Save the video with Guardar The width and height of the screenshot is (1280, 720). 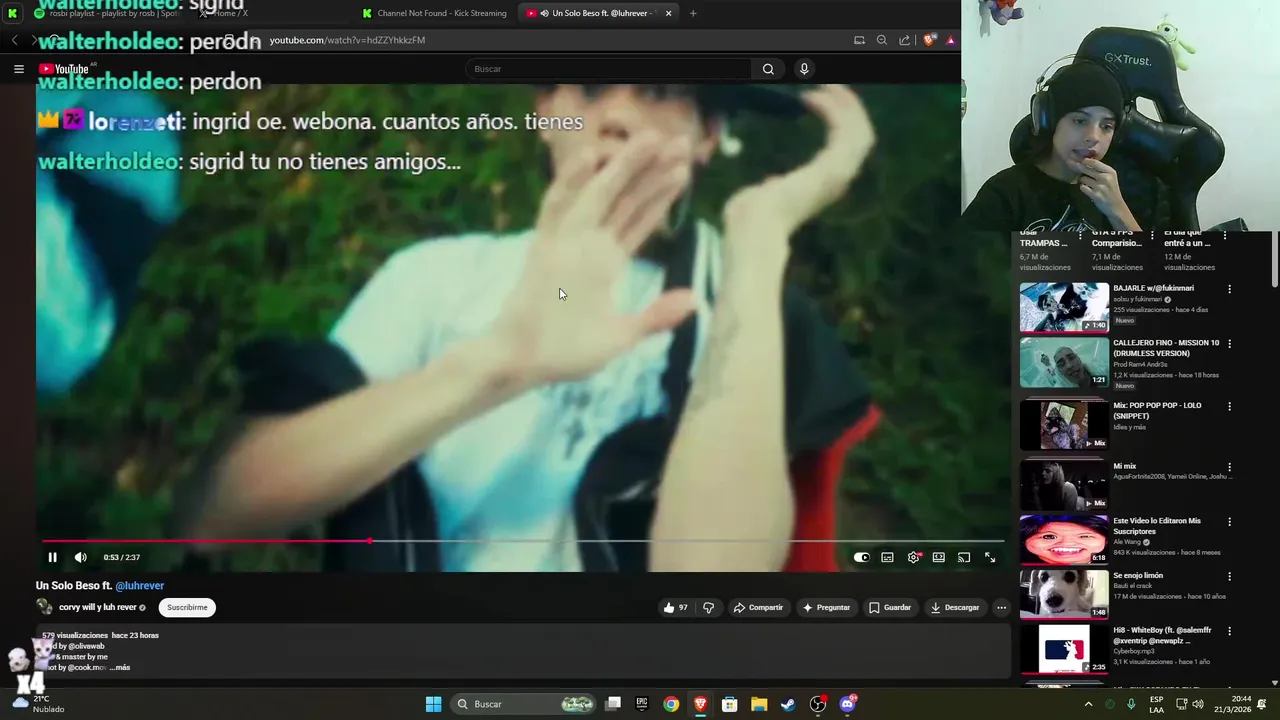(890, 607)
